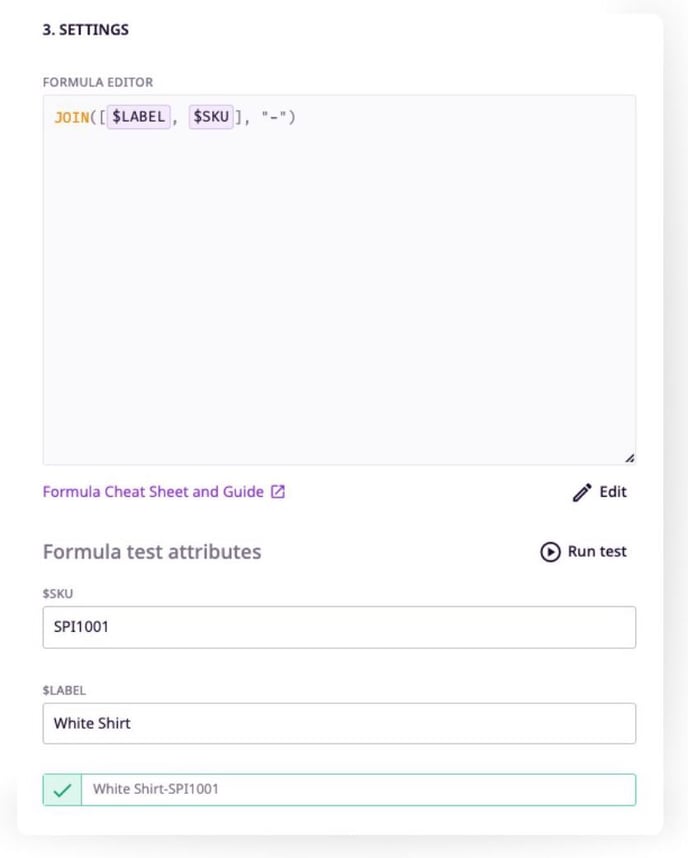688x858 pixels.
Task: Click the pencil icon next to Edit
Action: 582,491
